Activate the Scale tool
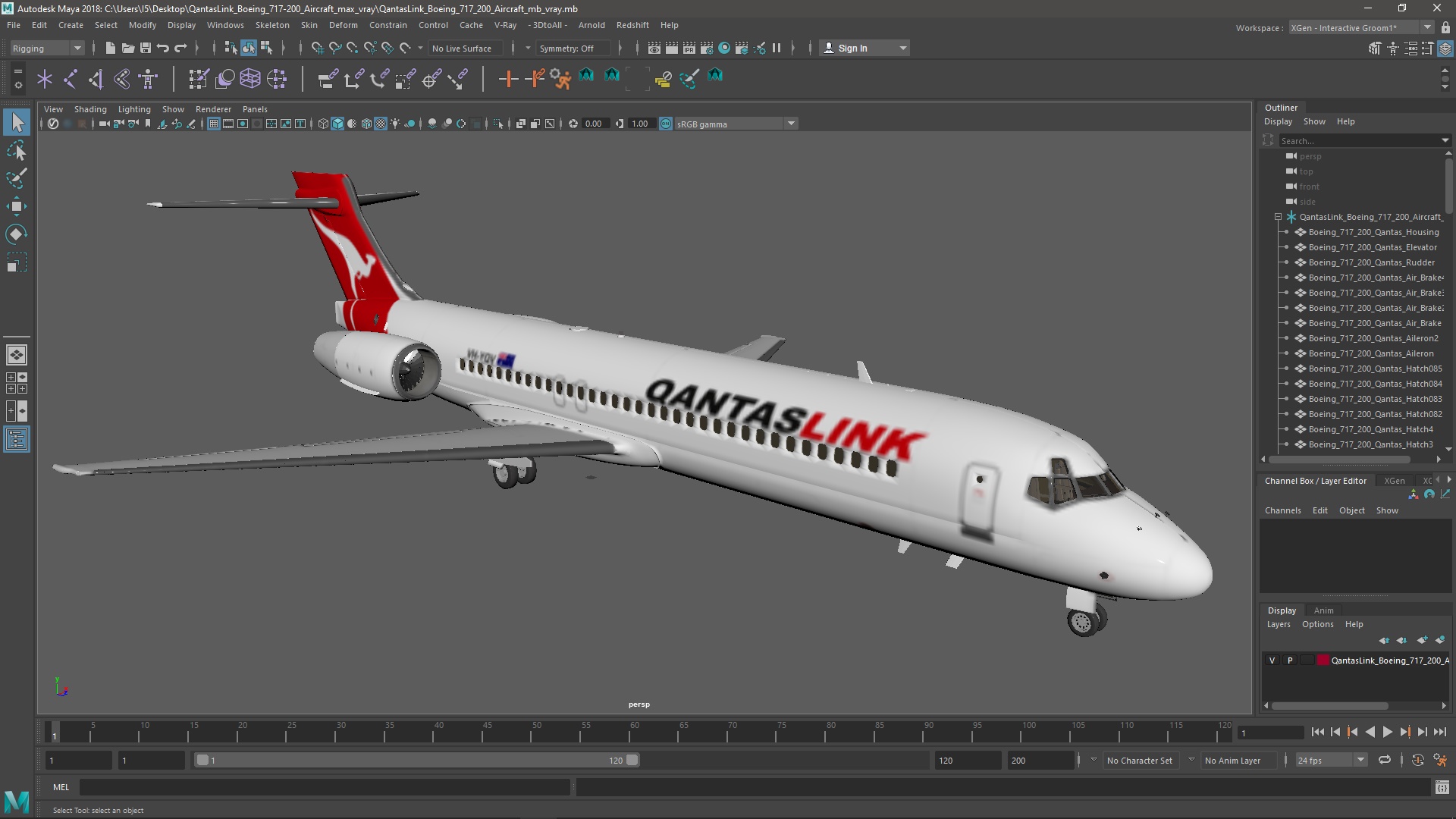The width and height of the screenshot is (1456, 819). click(x=17, y=262)
